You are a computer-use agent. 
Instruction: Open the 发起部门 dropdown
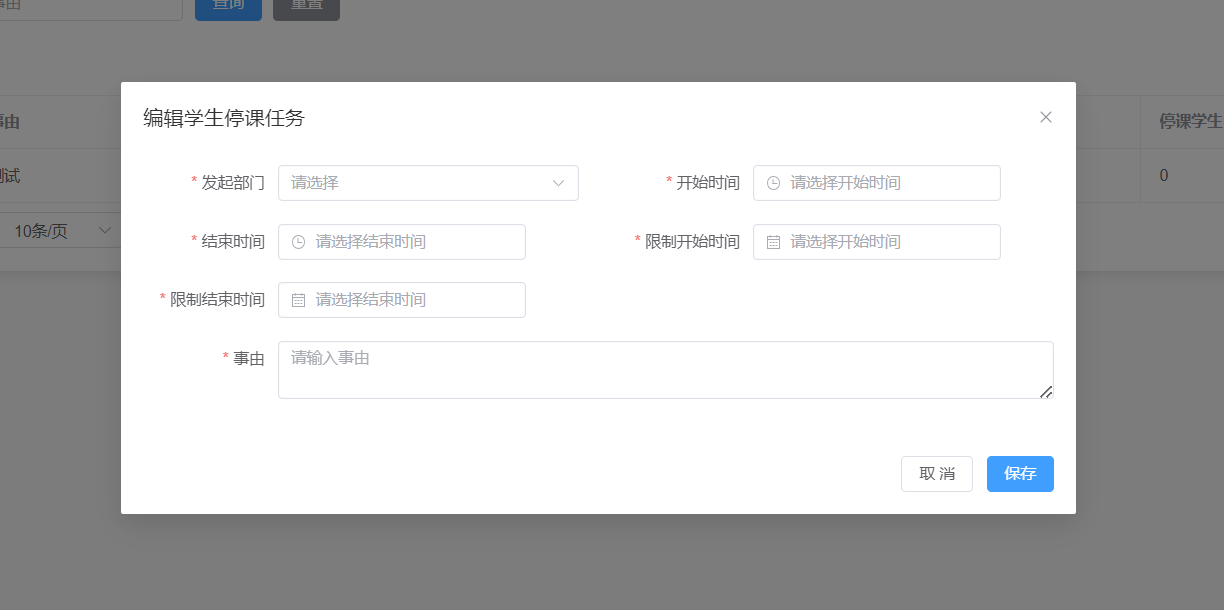pos(428,183)
